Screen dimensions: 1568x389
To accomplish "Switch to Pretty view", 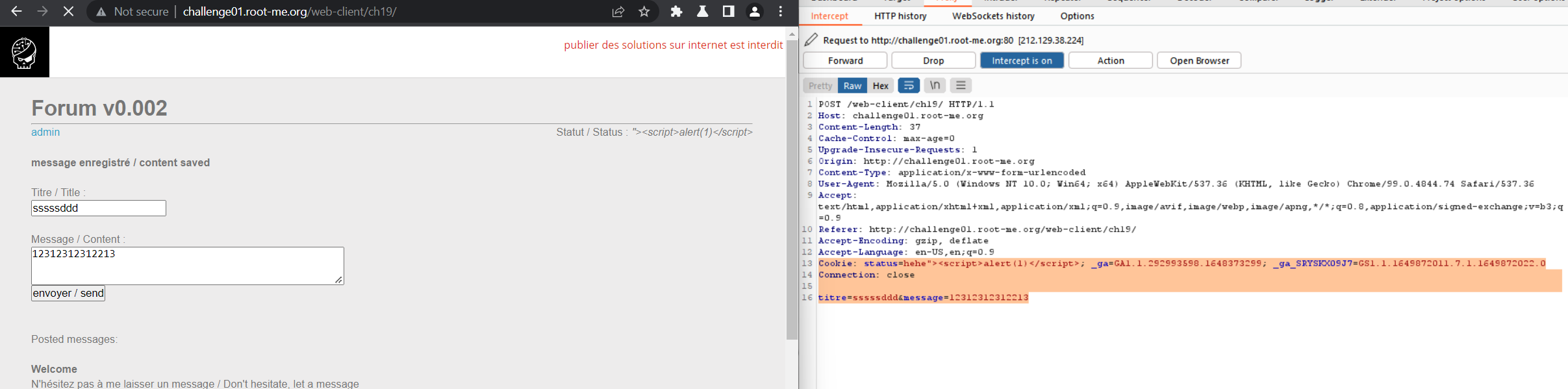I will (x=820, y=86).
